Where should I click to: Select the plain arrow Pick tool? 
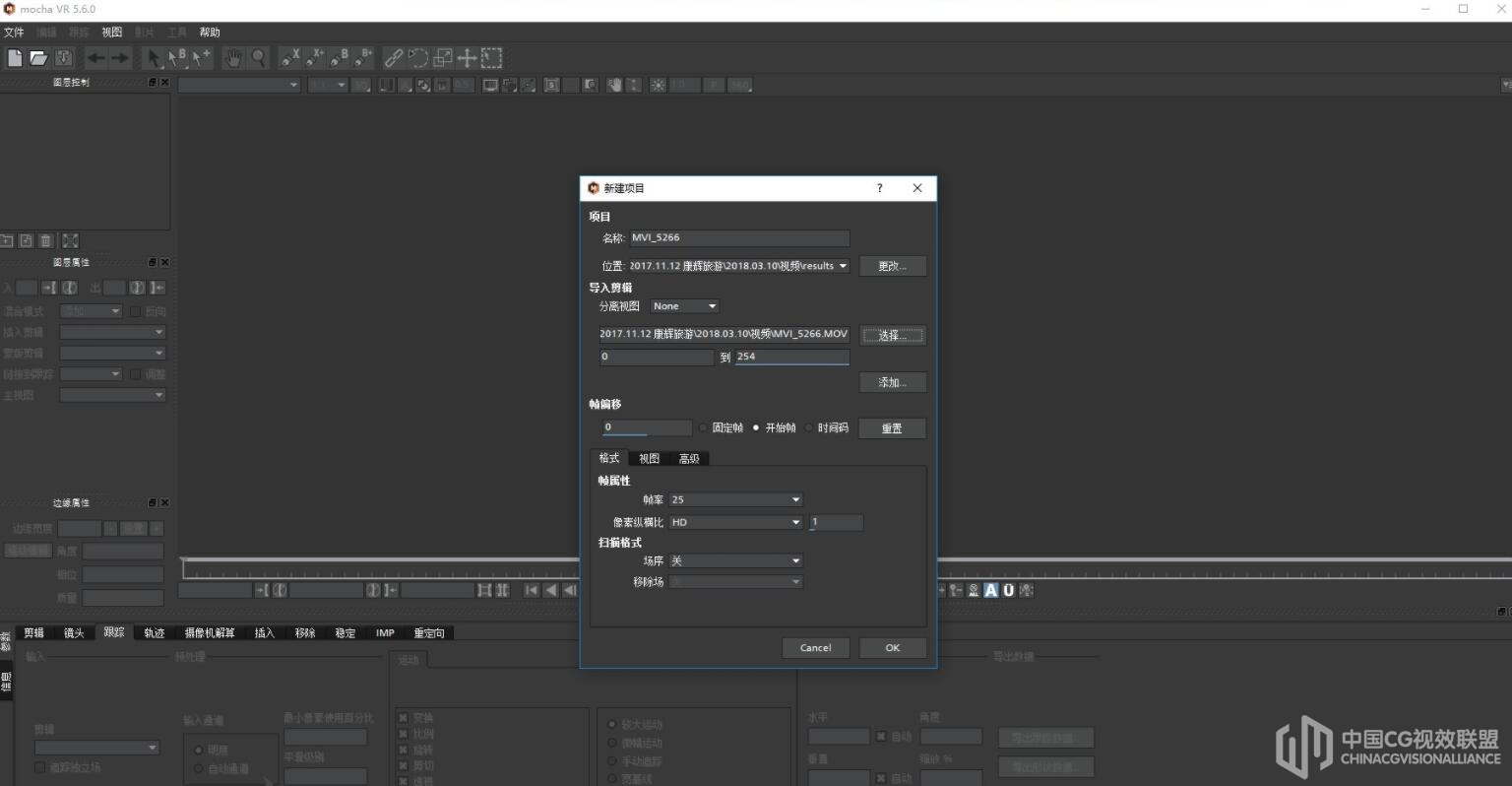[x=154, y=58]
